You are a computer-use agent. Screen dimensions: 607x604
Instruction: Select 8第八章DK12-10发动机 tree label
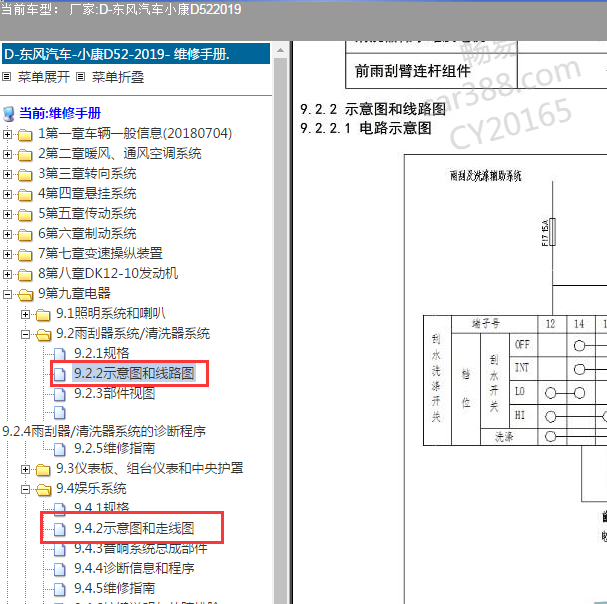(108, 274)
